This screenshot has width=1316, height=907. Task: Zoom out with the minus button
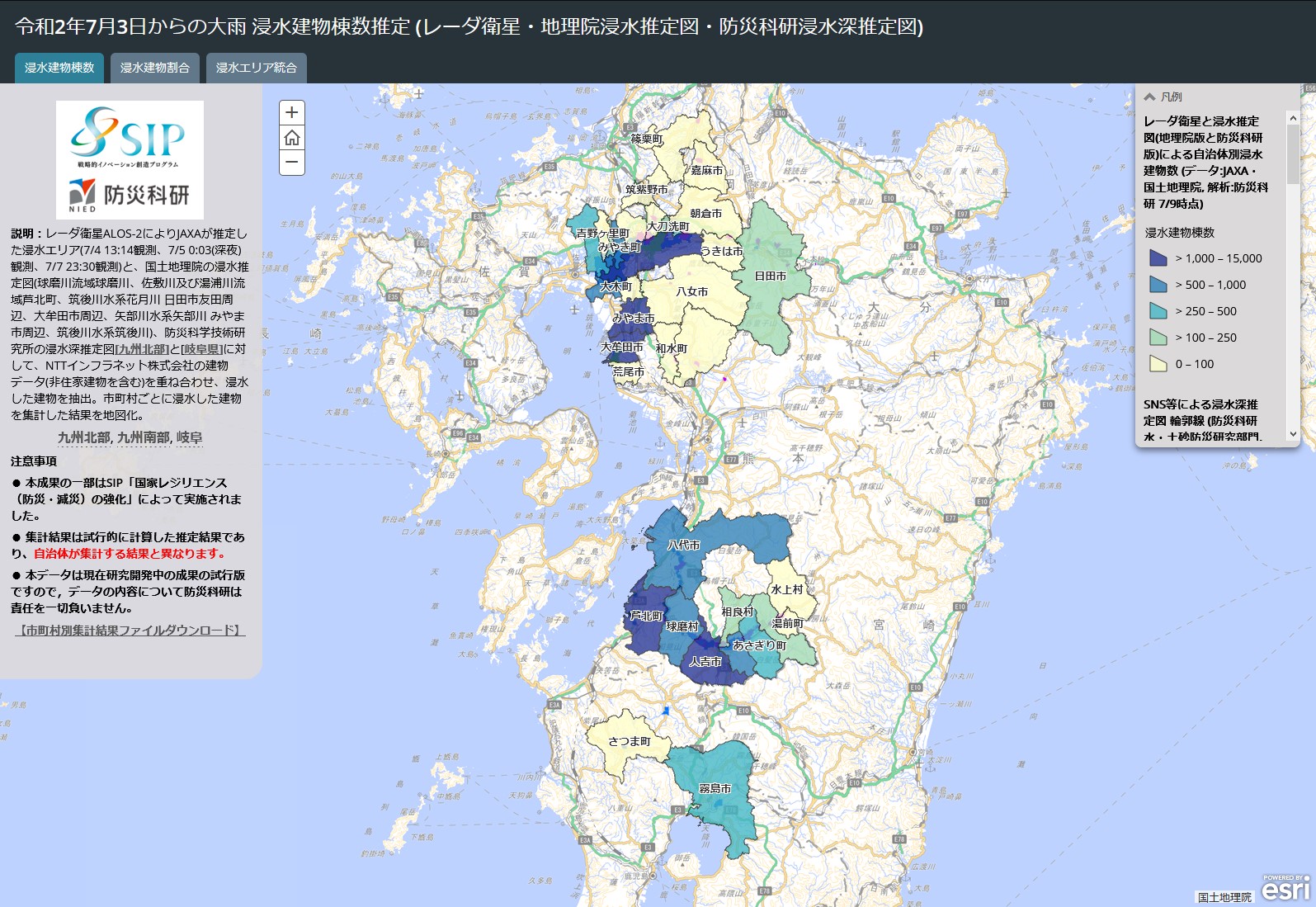click(x=292, y=163)
